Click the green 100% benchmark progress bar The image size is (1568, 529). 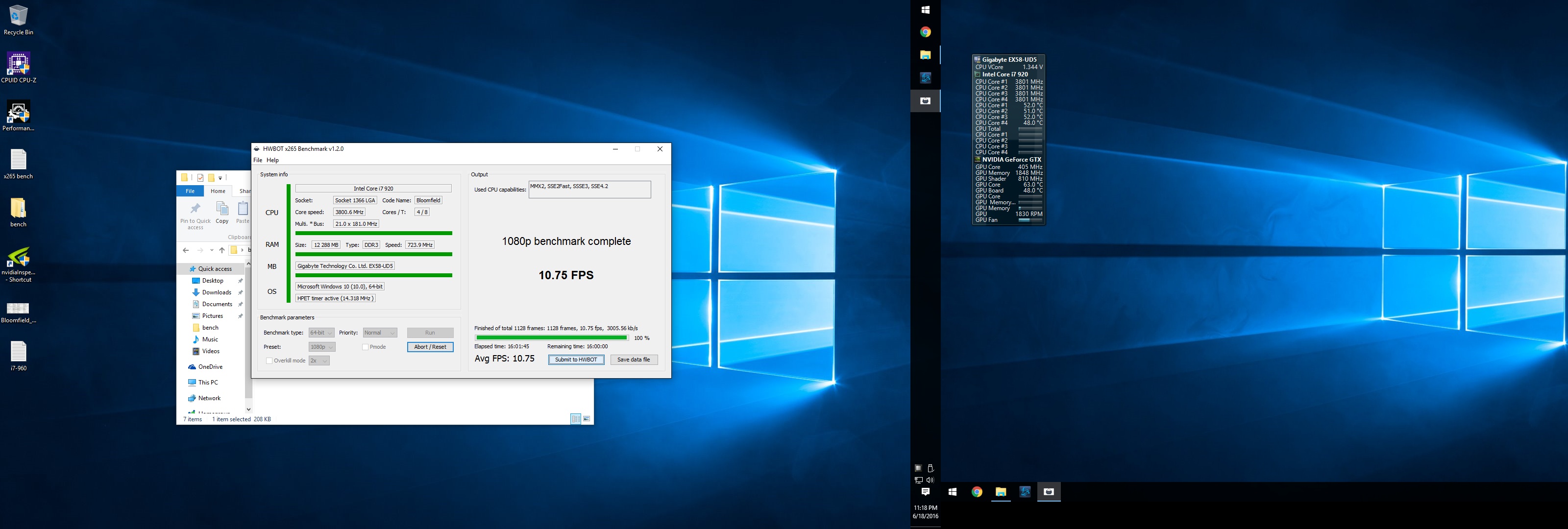coord(551,338)
